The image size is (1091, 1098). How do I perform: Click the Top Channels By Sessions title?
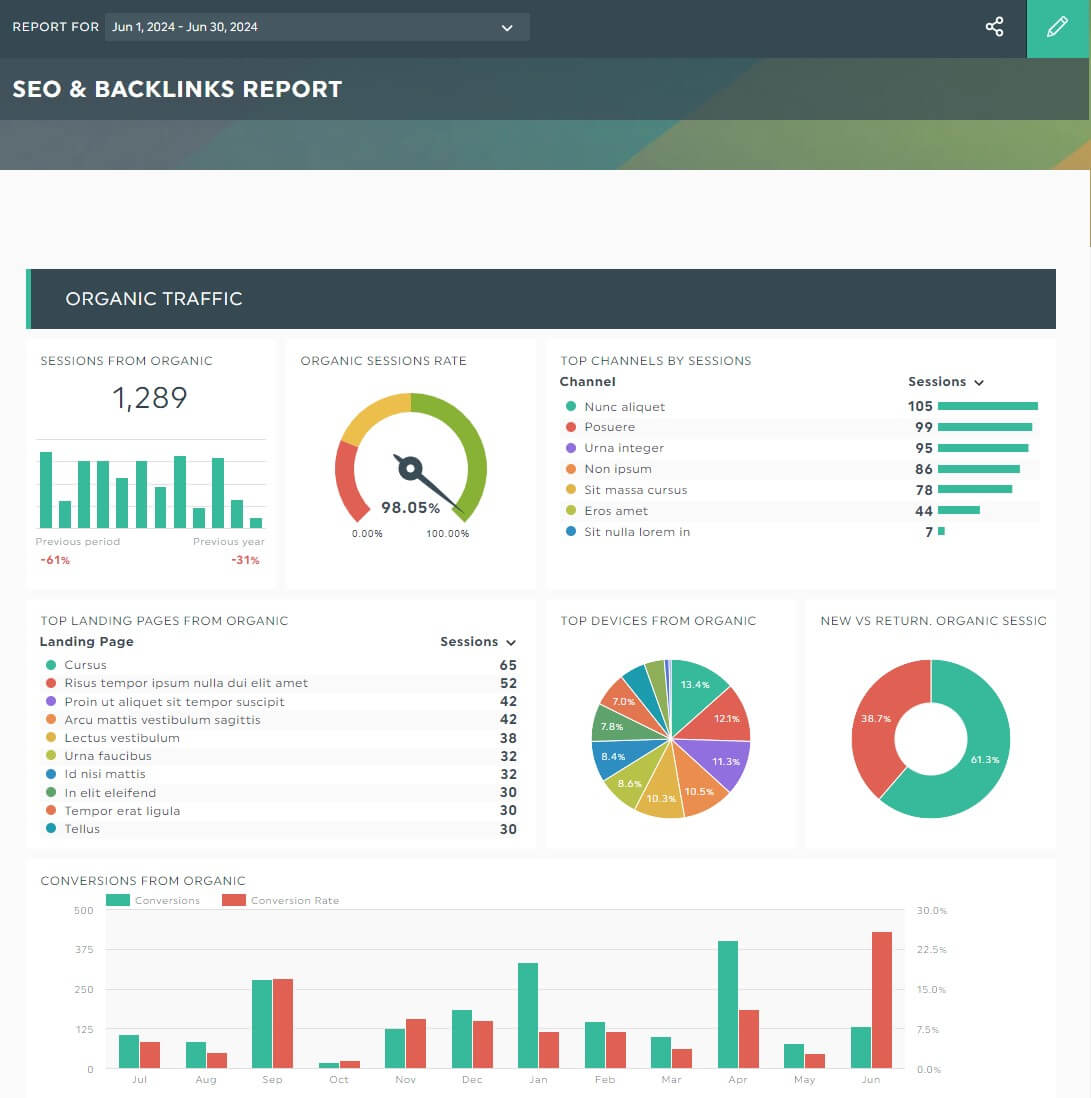[x=655, y=361]
